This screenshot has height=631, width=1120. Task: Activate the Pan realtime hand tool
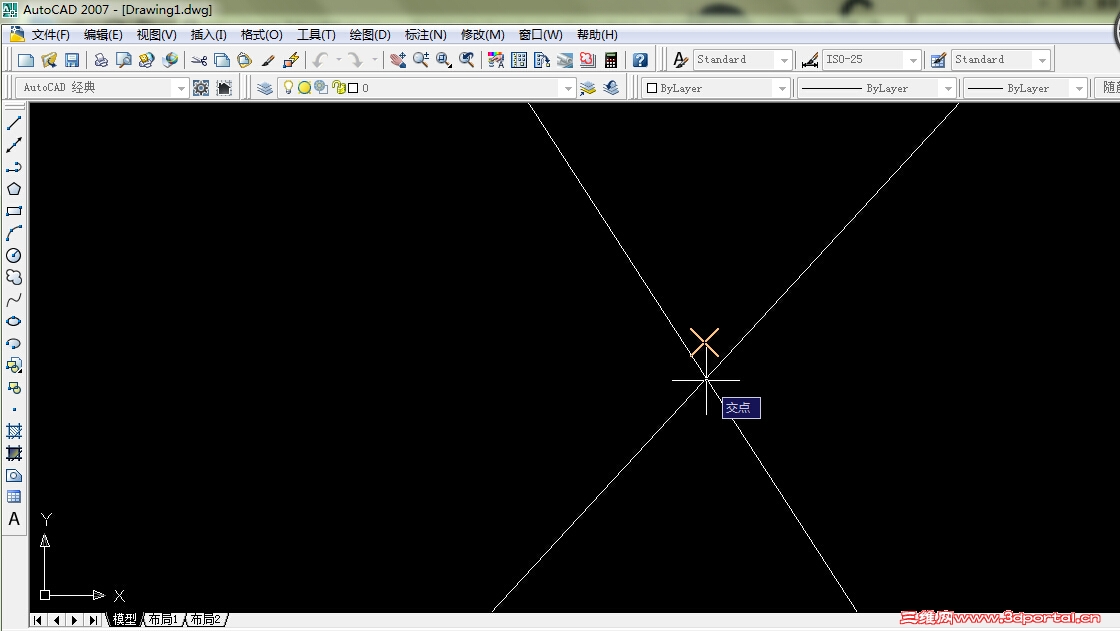pyautogui.click(x=398, y=60)
